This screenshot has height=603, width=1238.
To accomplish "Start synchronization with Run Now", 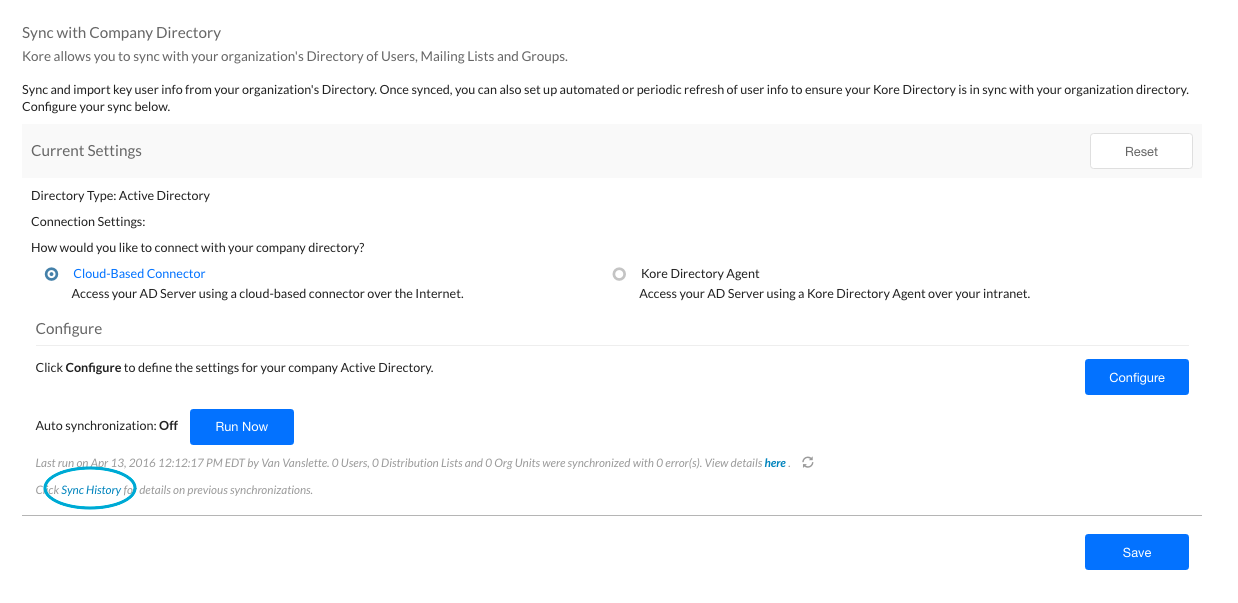I will coord(242,426).
